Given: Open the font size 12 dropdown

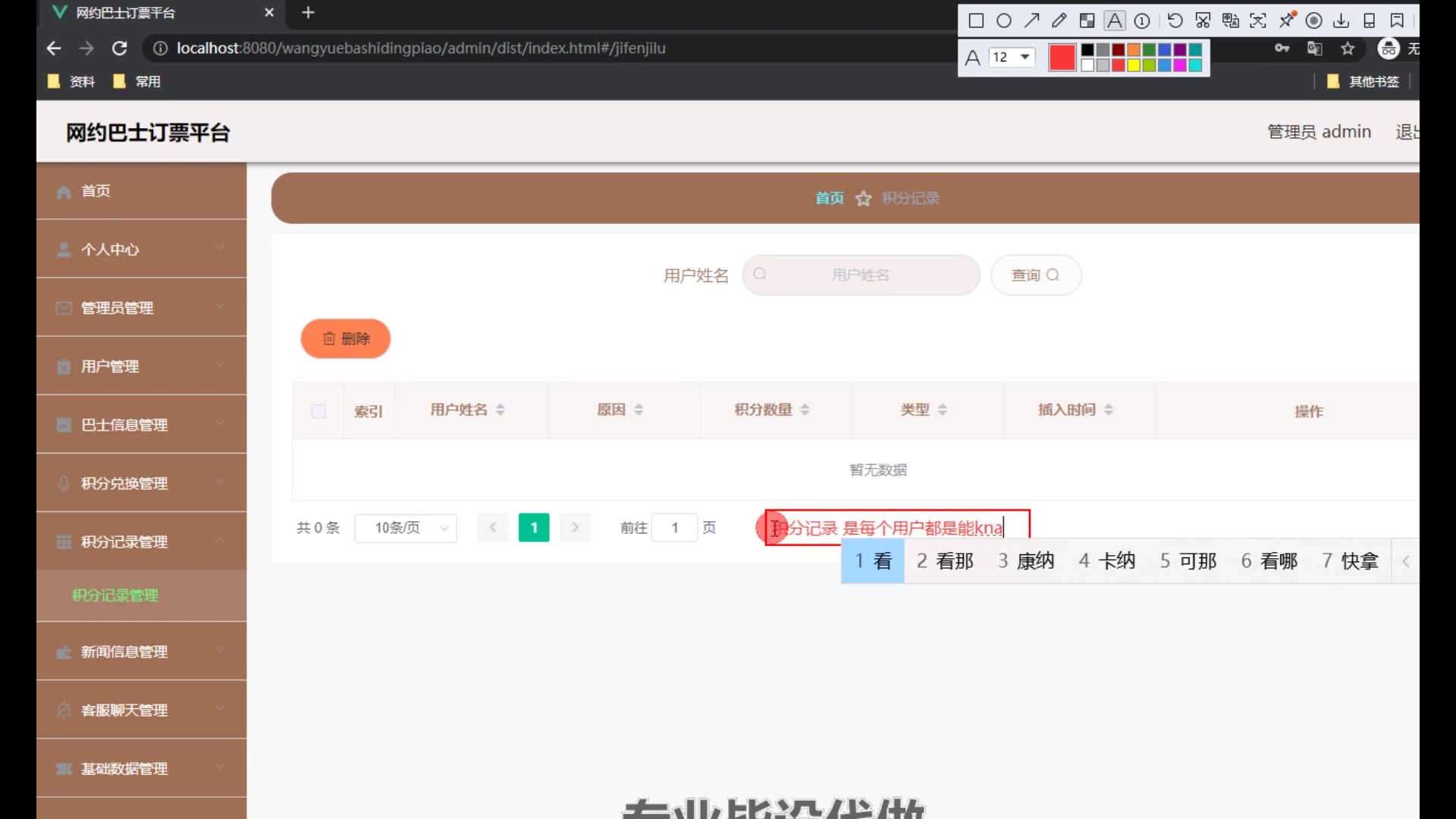Looking at the screenshot, I should click(1012, 57).
